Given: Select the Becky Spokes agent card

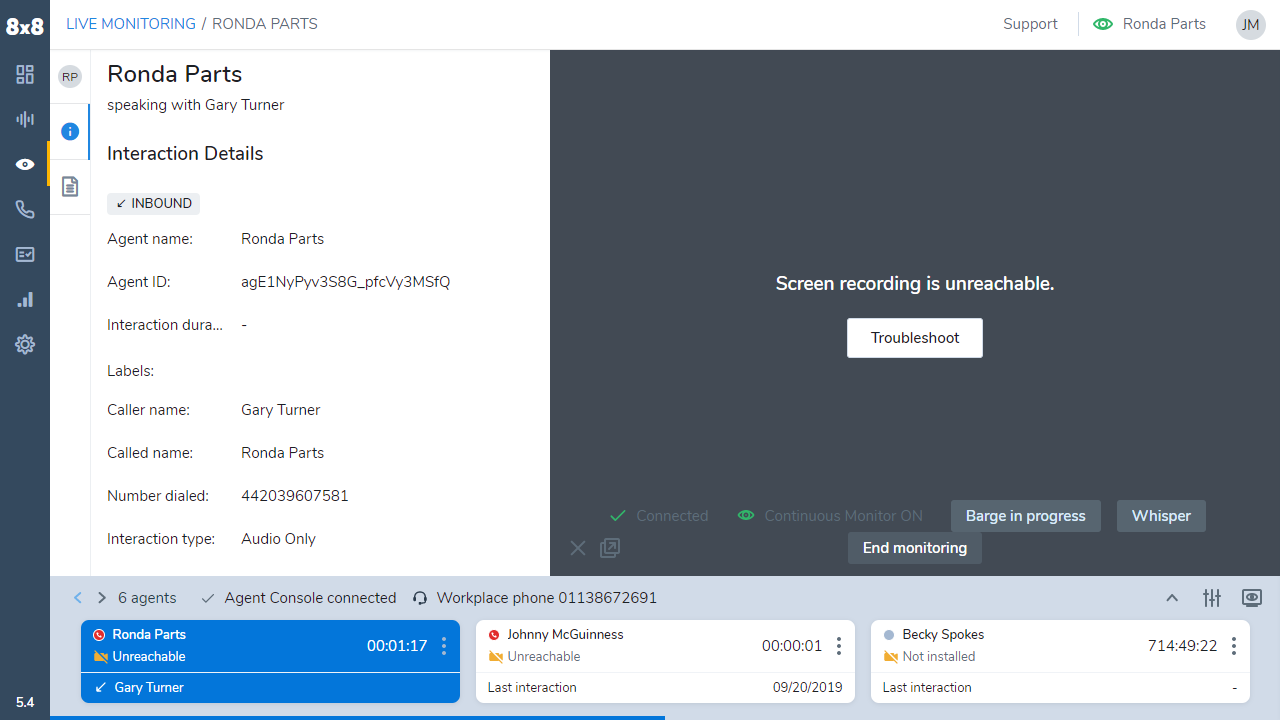Looking at the screenshot, I should [1060, 662].
